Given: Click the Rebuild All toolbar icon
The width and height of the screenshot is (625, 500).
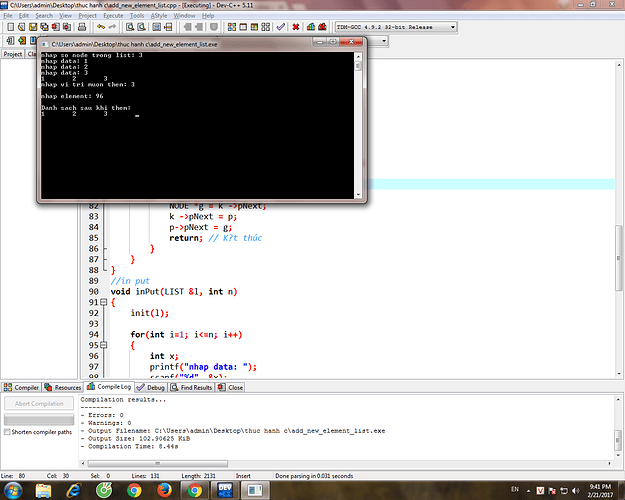Looking at the screenshot, I should click(265, 27).
